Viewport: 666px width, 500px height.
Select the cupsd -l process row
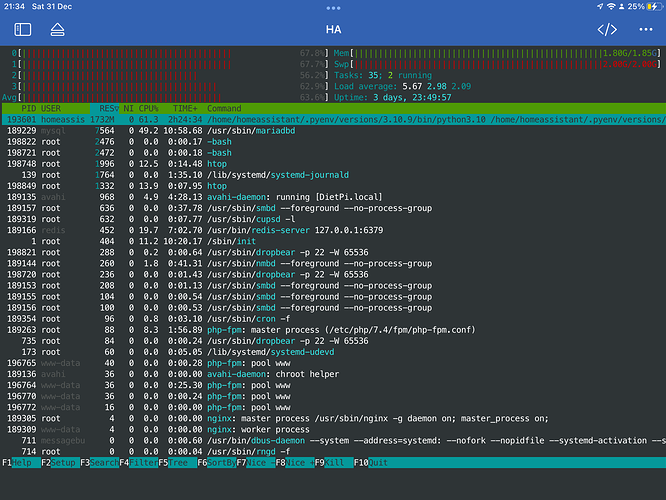pyautogui.click(x=333, y=219)
